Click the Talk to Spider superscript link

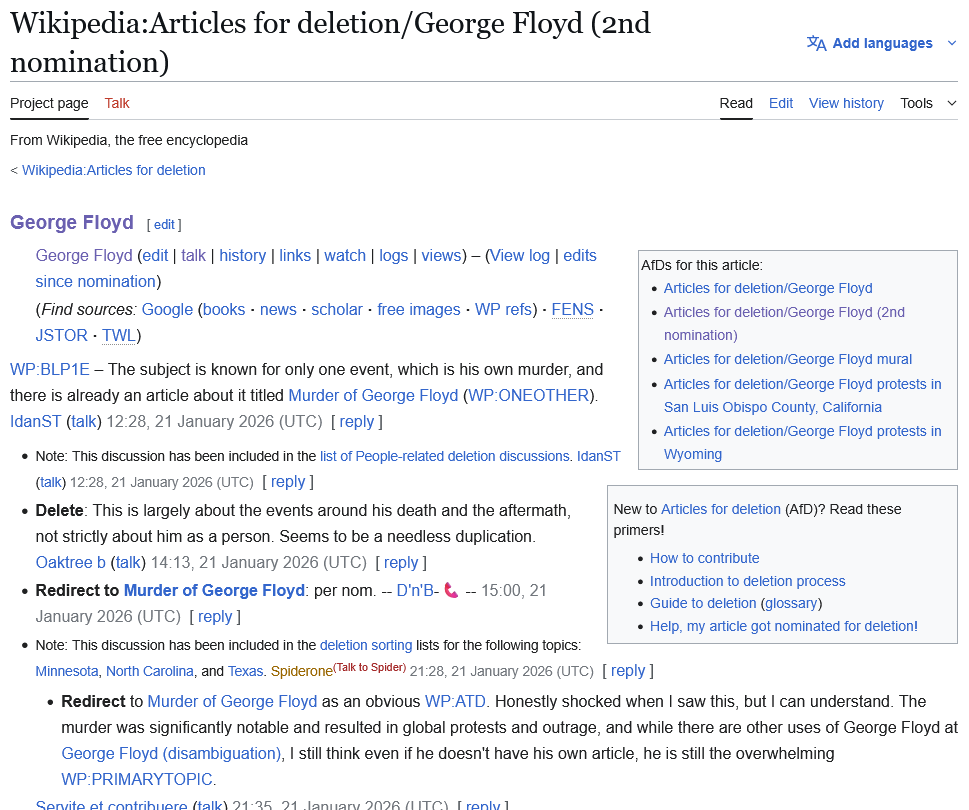tap(370, 667)
